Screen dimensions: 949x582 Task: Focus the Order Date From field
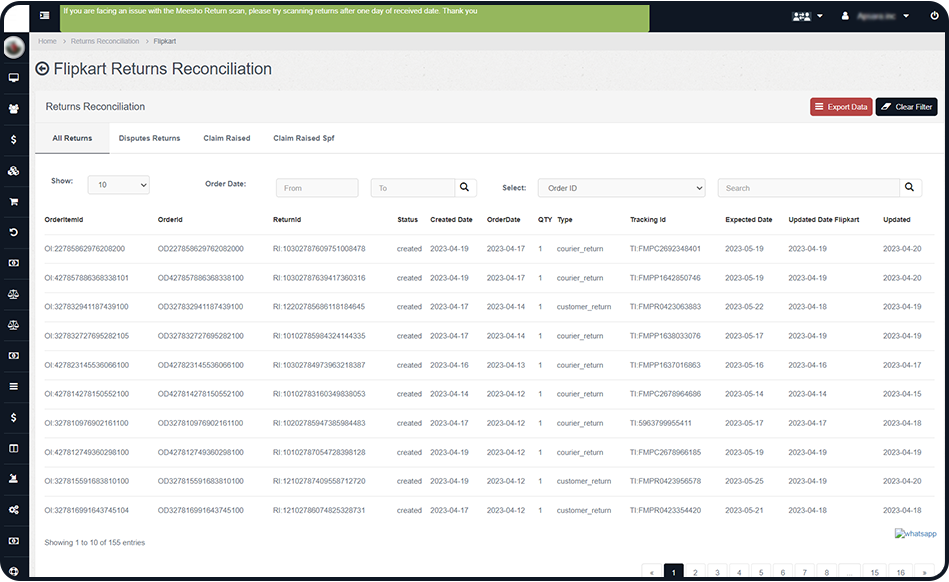(317, 188)
